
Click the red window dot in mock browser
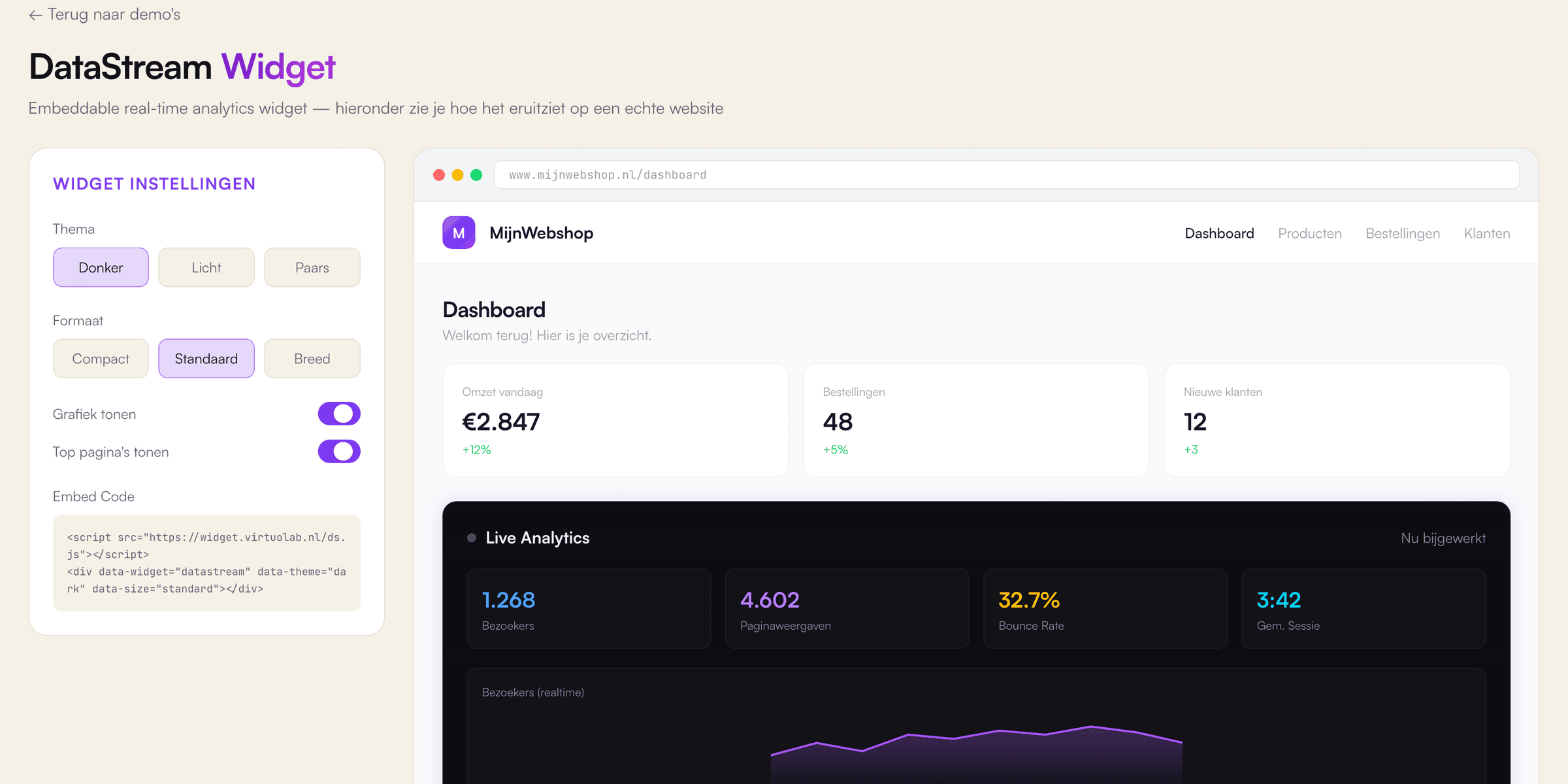click(439, 175)
